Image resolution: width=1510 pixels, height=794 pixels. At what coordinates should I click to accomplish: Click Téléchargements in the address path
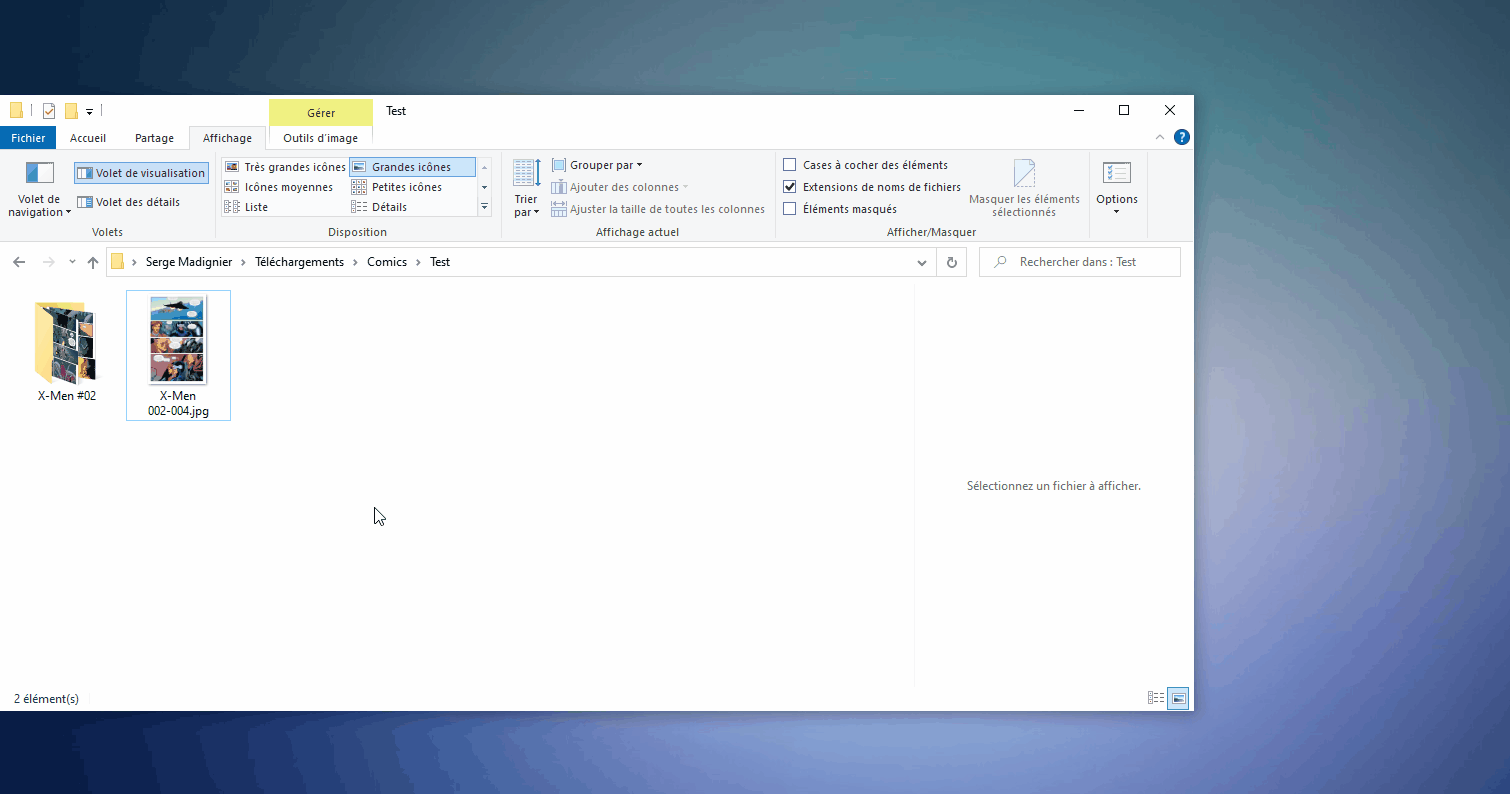pos(299,262)
